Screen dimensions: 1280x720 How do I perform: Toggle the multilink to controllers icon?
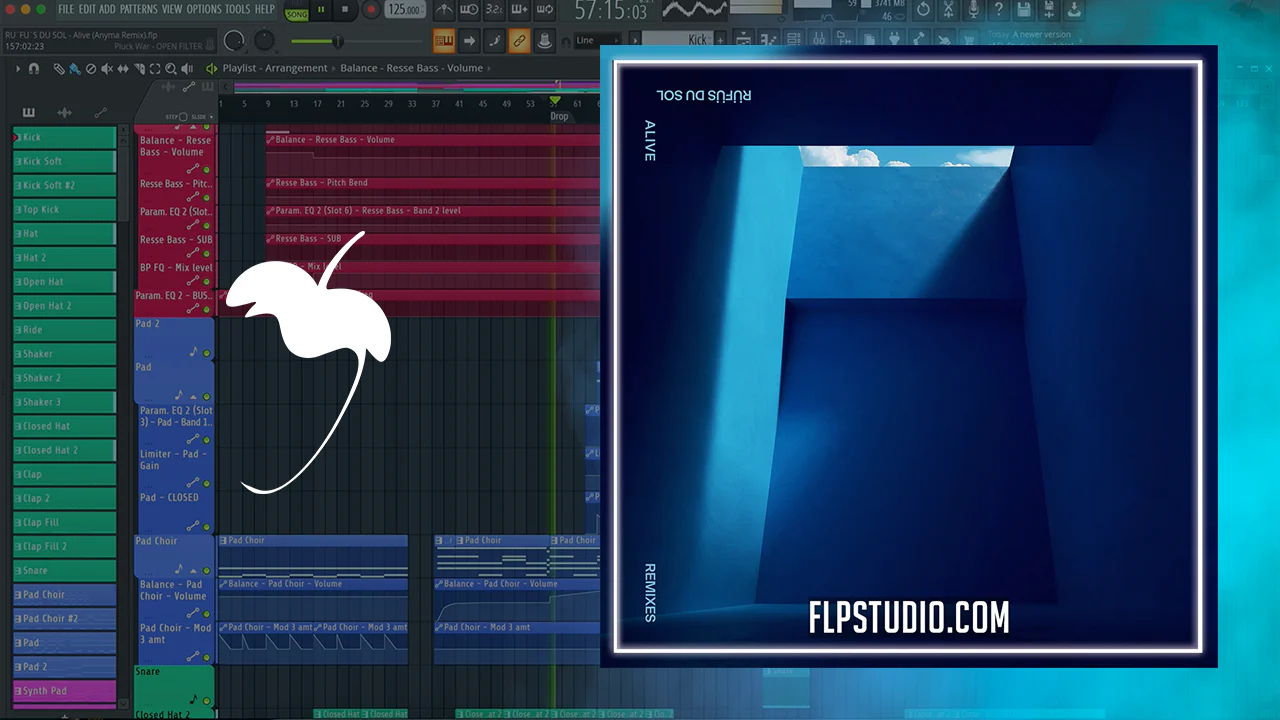(519, 41)
